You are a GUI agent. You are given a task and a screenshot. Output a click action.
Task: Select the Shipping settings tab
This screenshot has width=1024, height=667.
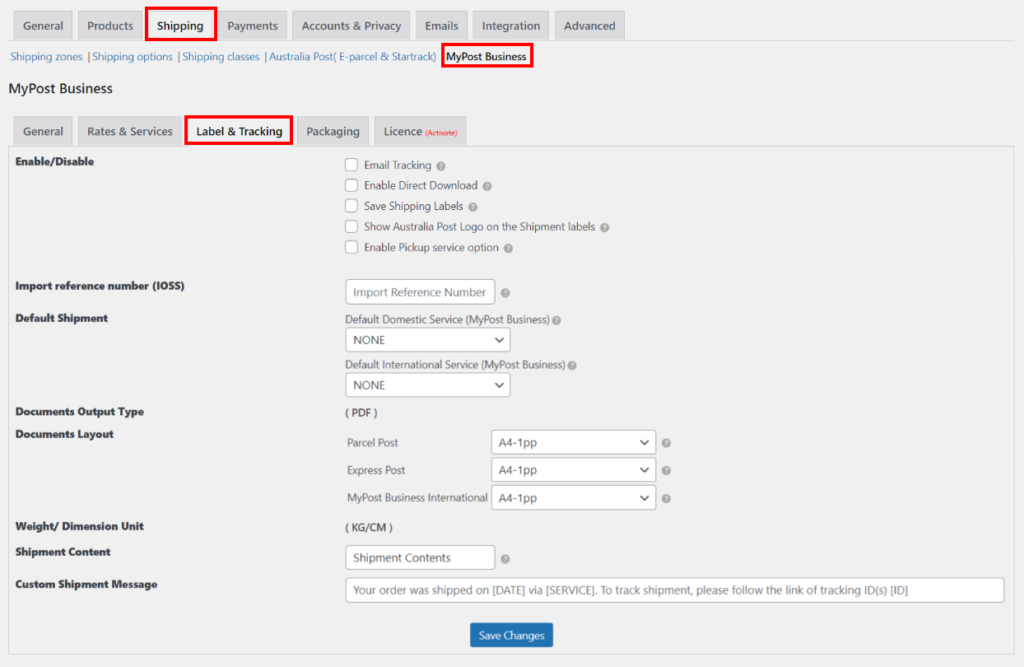click(x=180, y=25)
